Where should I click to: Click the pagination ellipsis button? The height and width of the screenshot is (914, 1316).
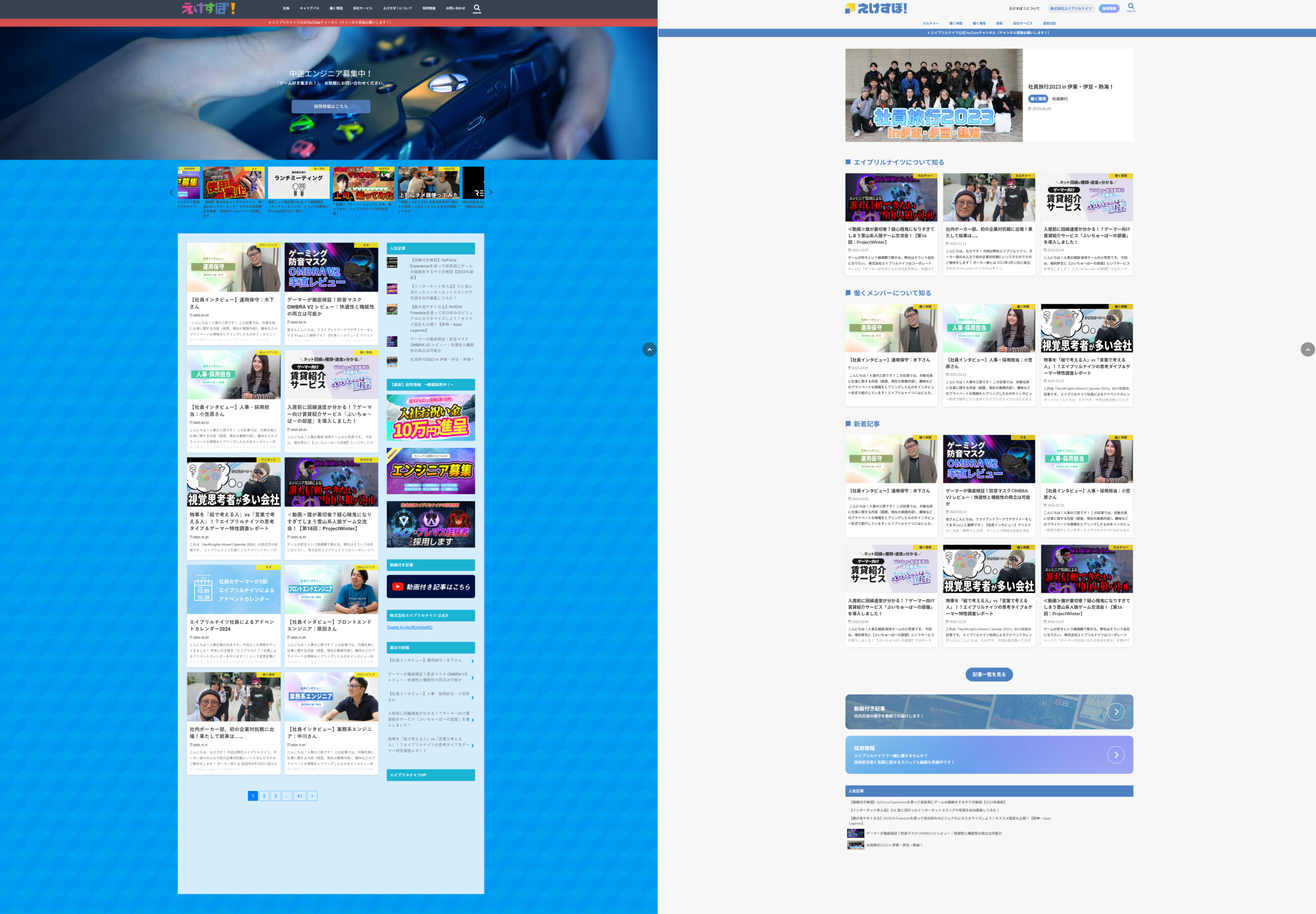coord(287,796)
